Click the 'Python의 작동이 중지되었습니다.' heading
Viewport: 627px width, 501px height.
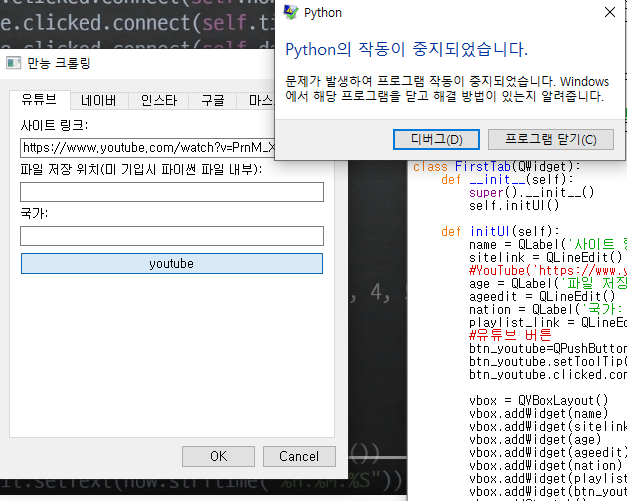[406, 50]
